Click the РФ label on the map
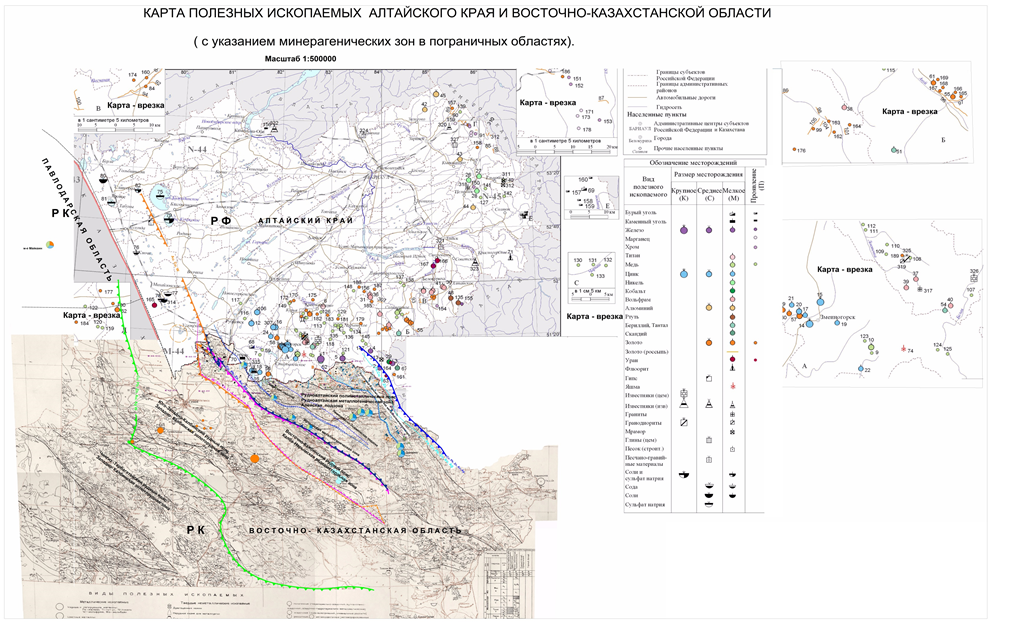1011x640 pixels. click(220, 221)
